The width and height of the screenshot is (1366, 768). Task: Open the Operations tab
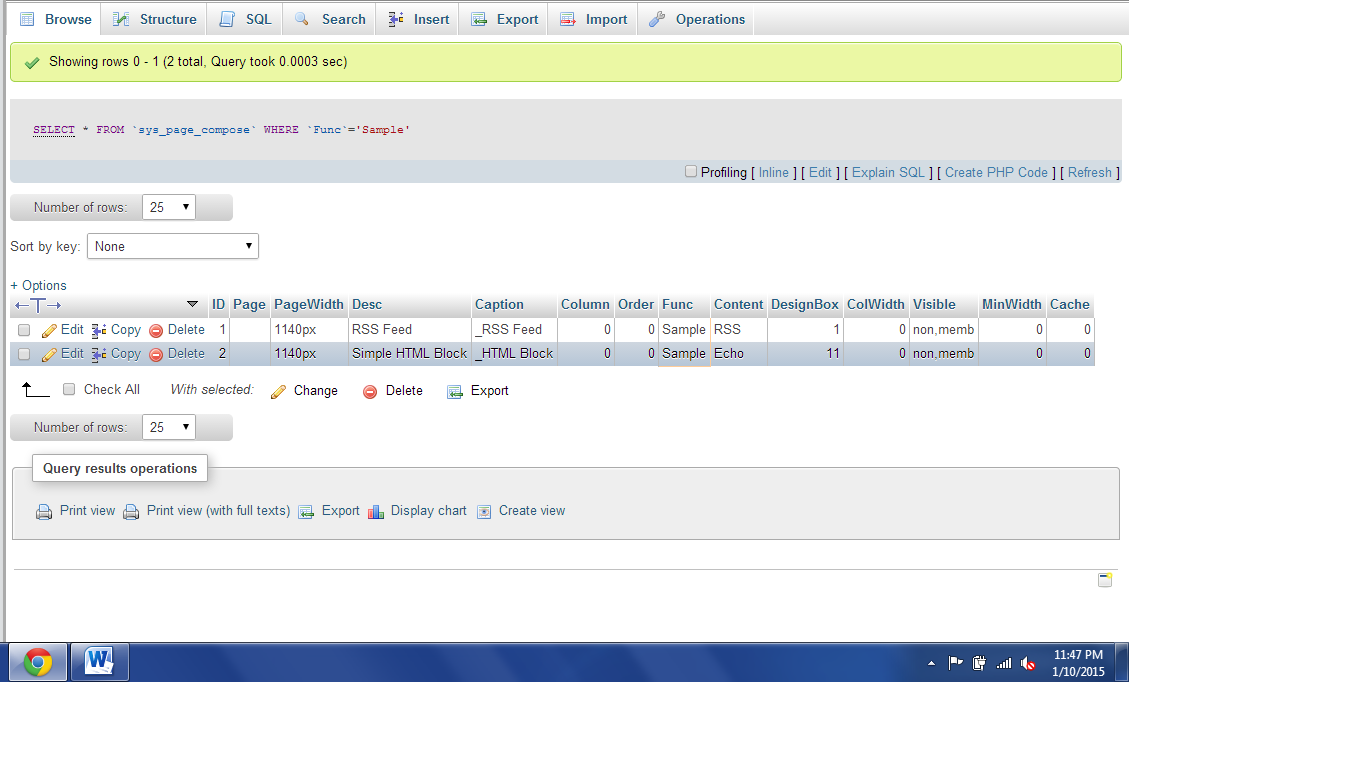click(696, 19)
